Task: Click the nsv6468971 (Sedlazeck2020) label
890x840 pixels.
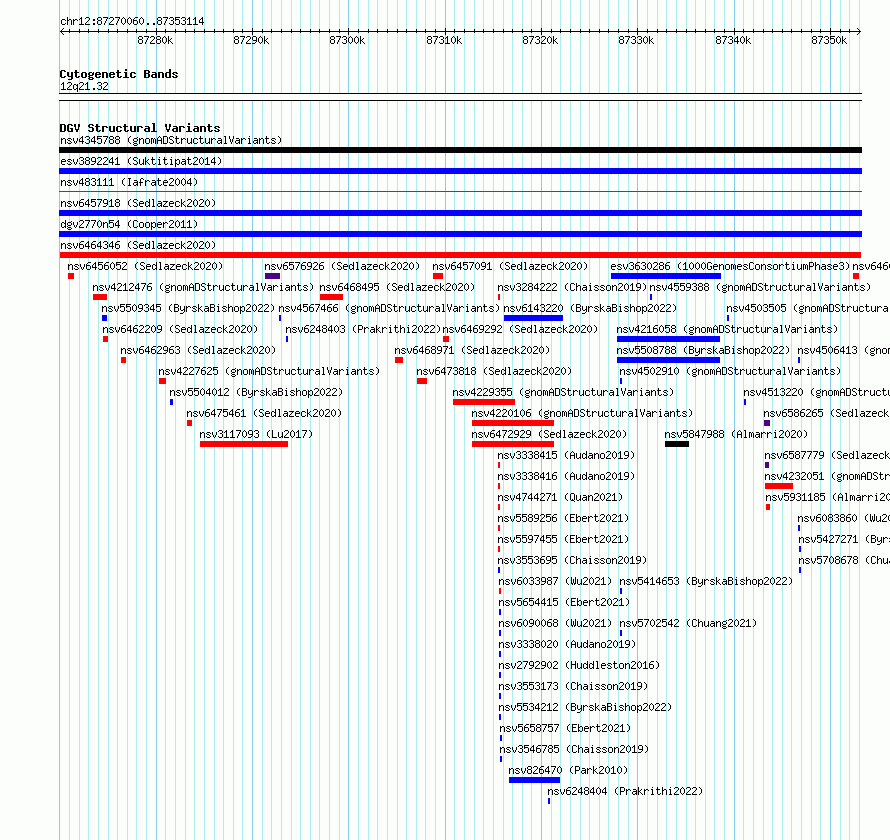Action: [x=472, y=350]
